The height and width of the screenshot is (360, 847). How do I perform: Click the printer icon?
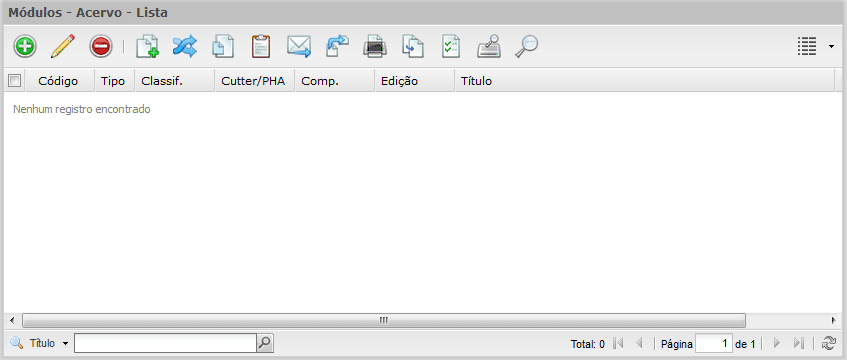tap(375, 46)
